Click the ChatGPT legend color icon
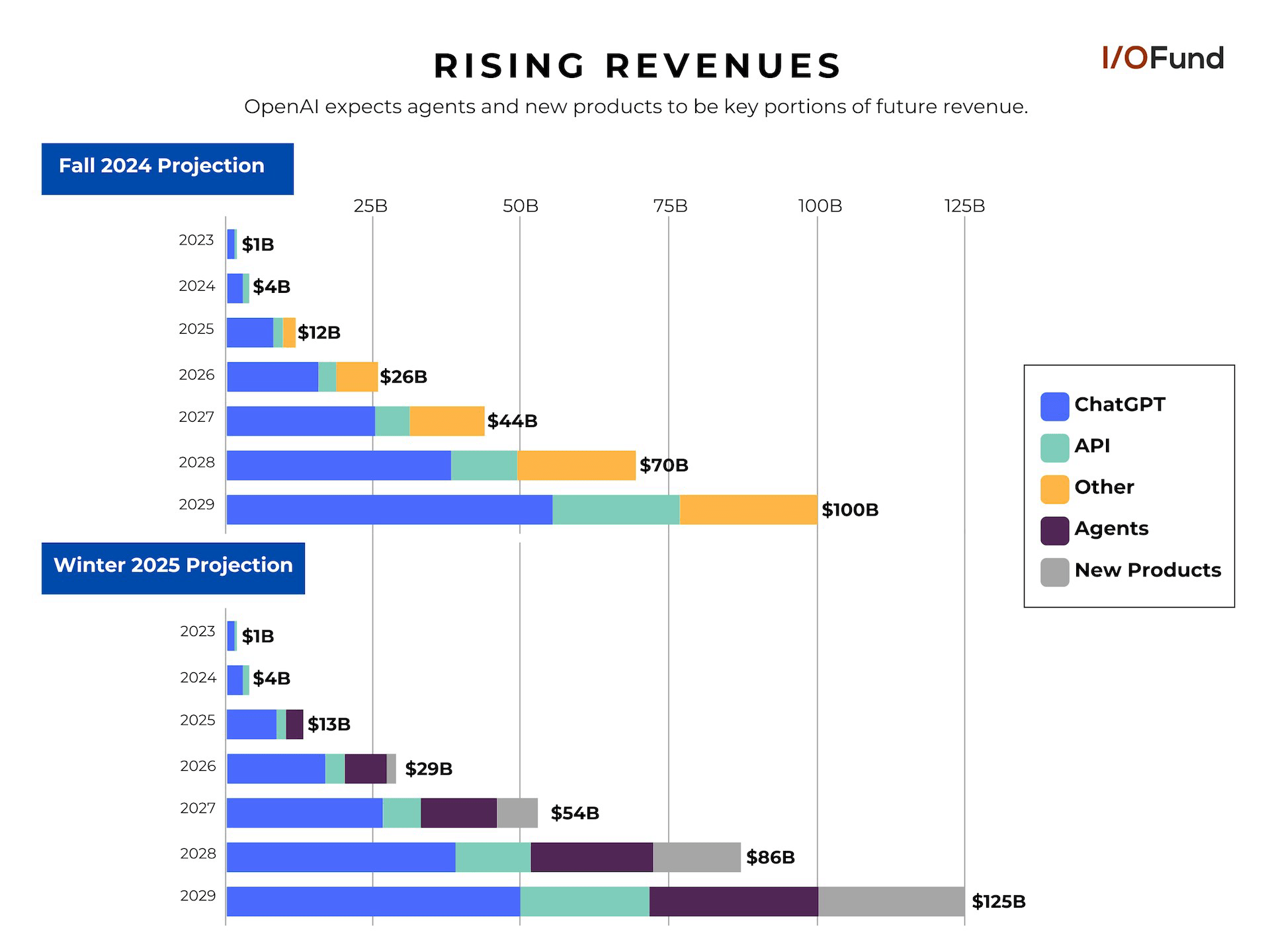This screenshot has width=1270, height=952. click(1054, 405)
